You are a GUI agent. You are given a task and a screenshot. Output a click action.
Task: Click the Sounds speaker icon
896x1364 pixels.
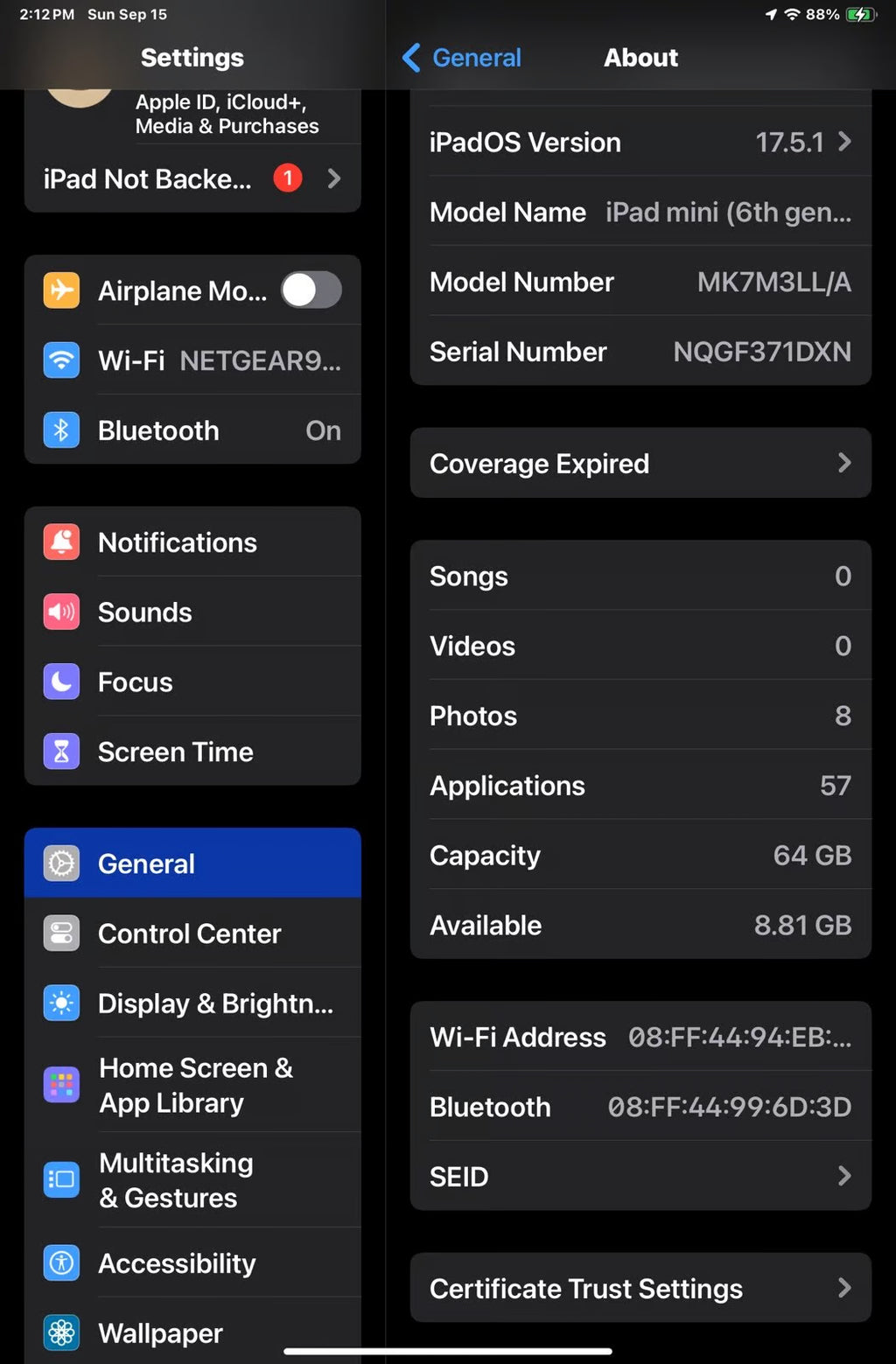coord(60,612)
